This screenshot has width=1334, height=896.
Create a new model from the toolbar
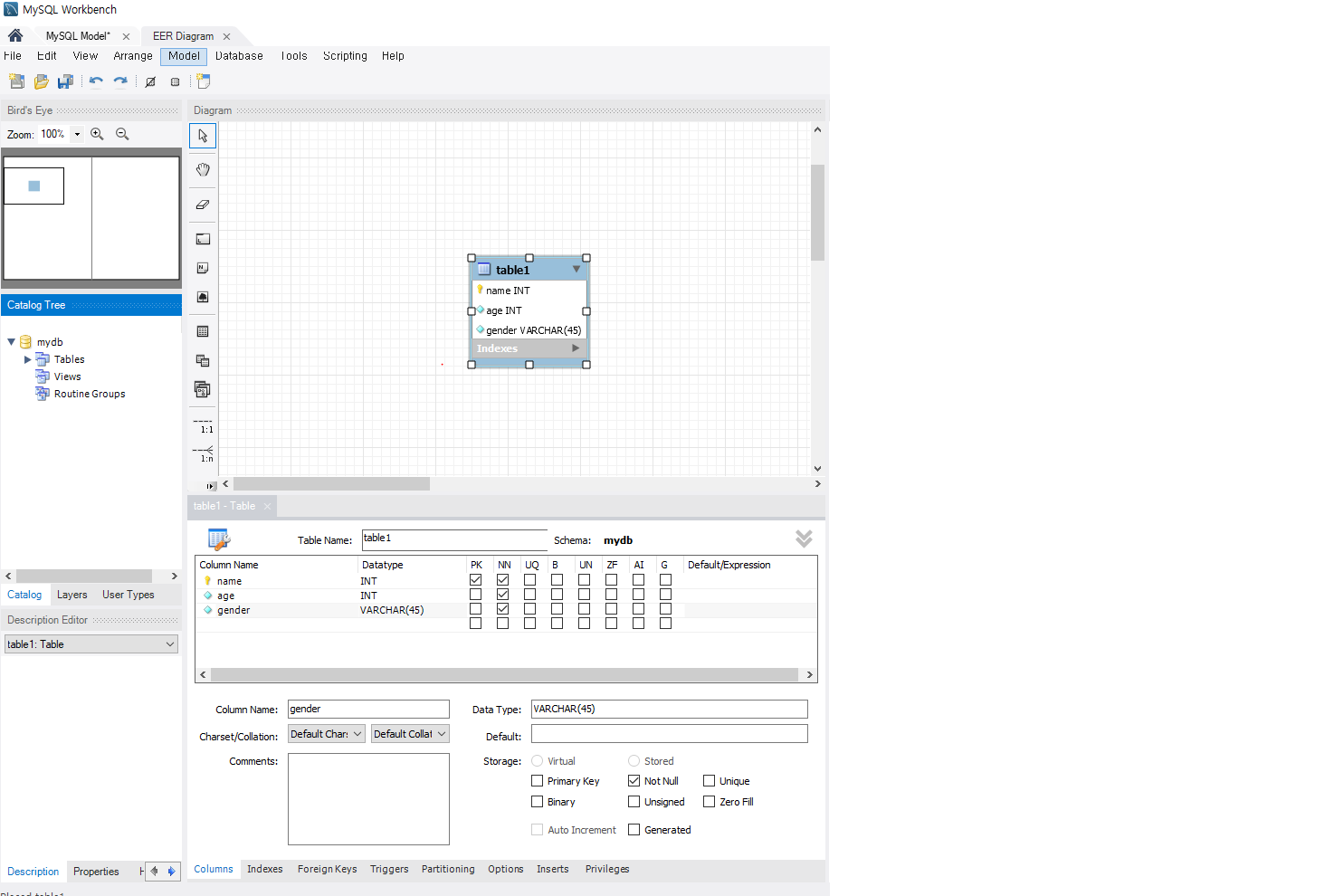[x=16, y=81]
